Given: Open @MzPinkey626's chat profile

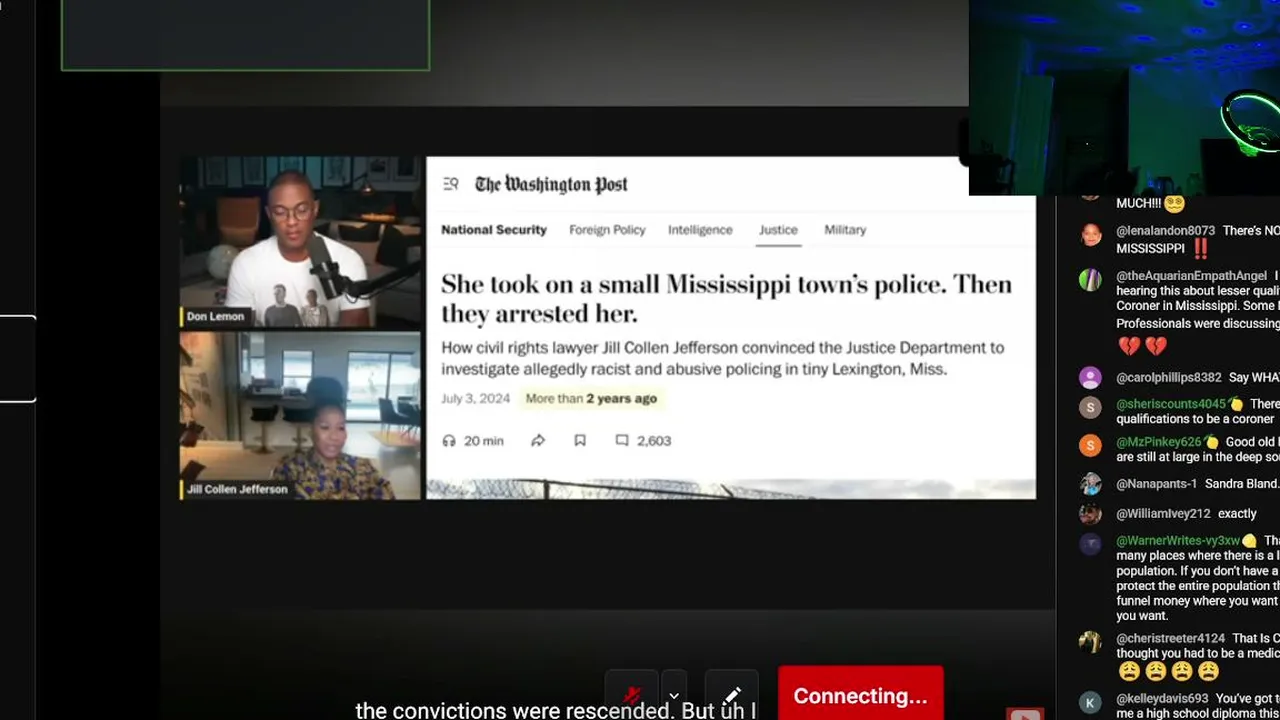Looking at the screenshot, I should point(1159,442).
